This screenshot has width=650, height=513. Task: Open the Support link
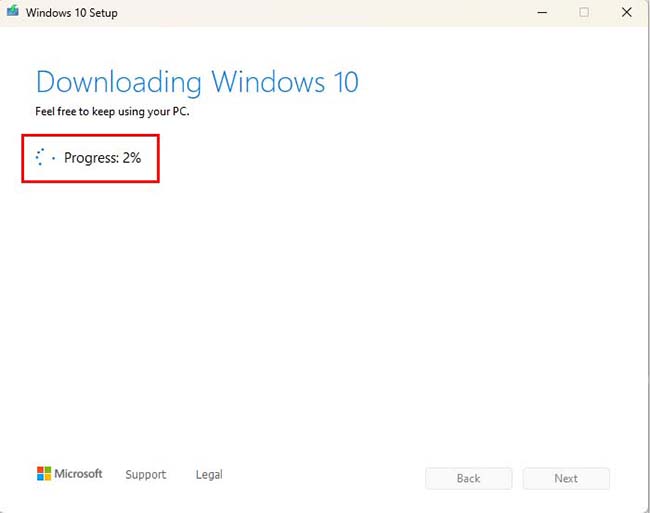click(x=146, y=474)
